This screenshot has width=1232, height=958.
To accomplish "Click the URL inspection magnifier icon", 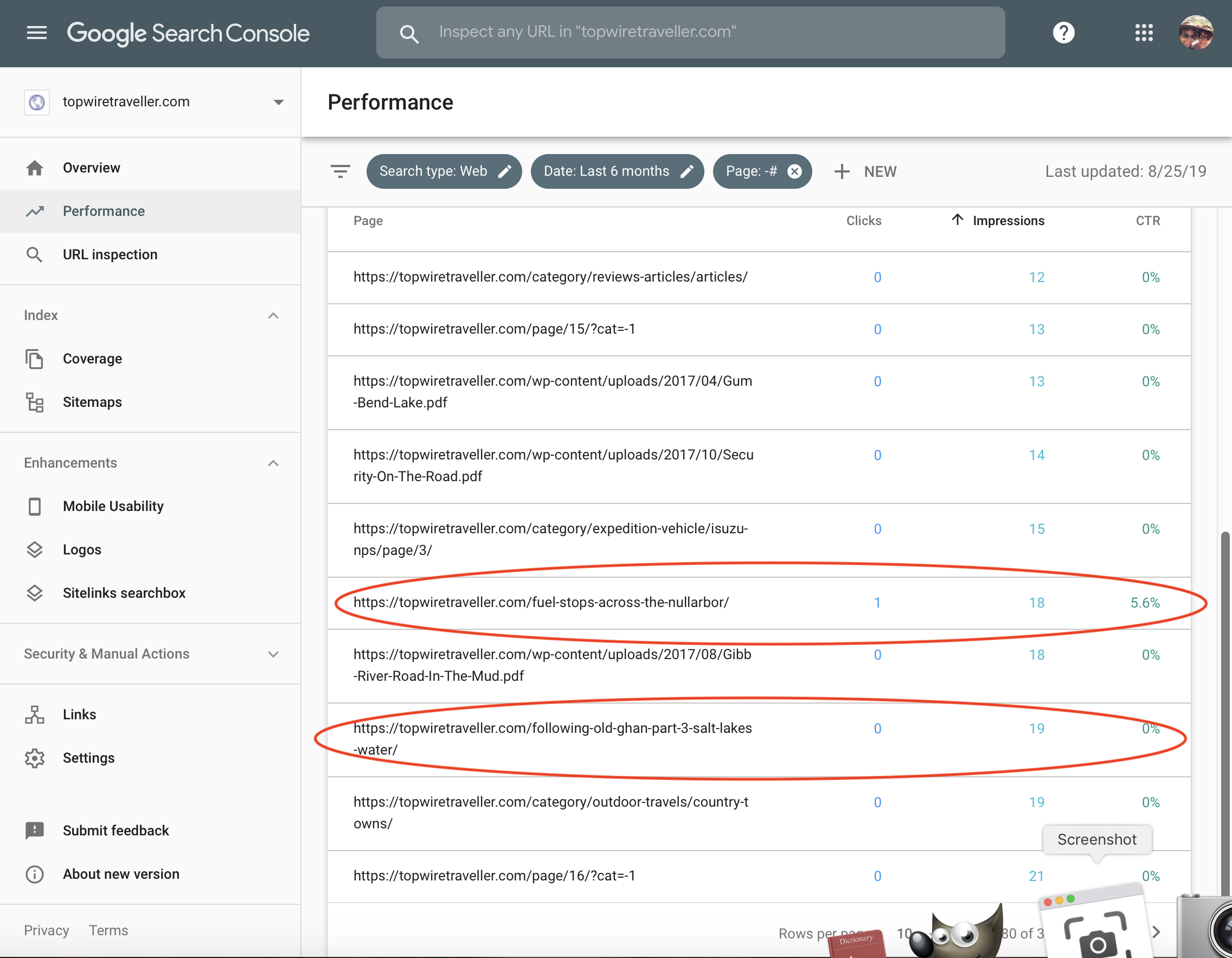I will click(34, 254).
